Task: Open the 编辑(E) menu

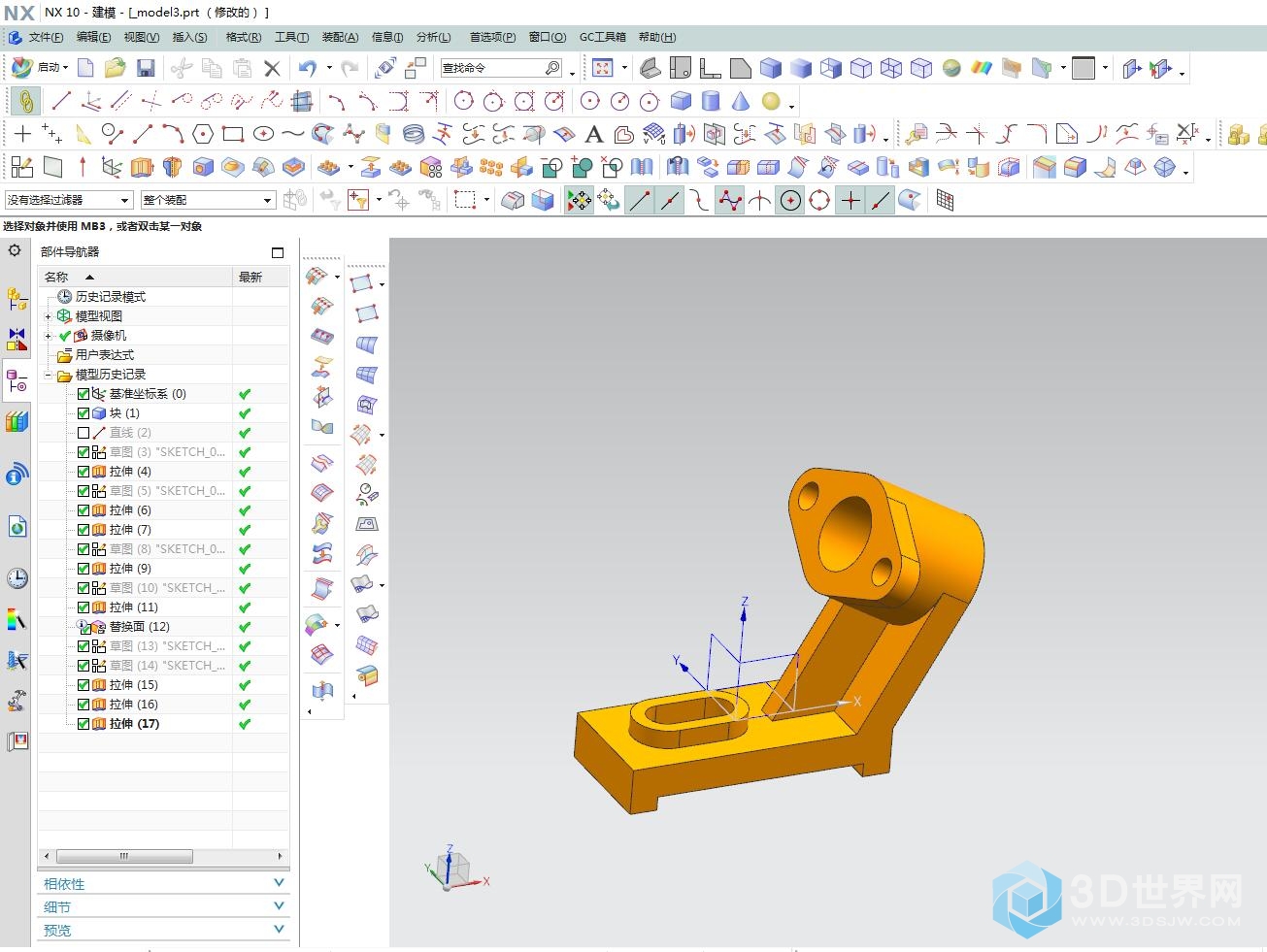Action: pos(93,37)
